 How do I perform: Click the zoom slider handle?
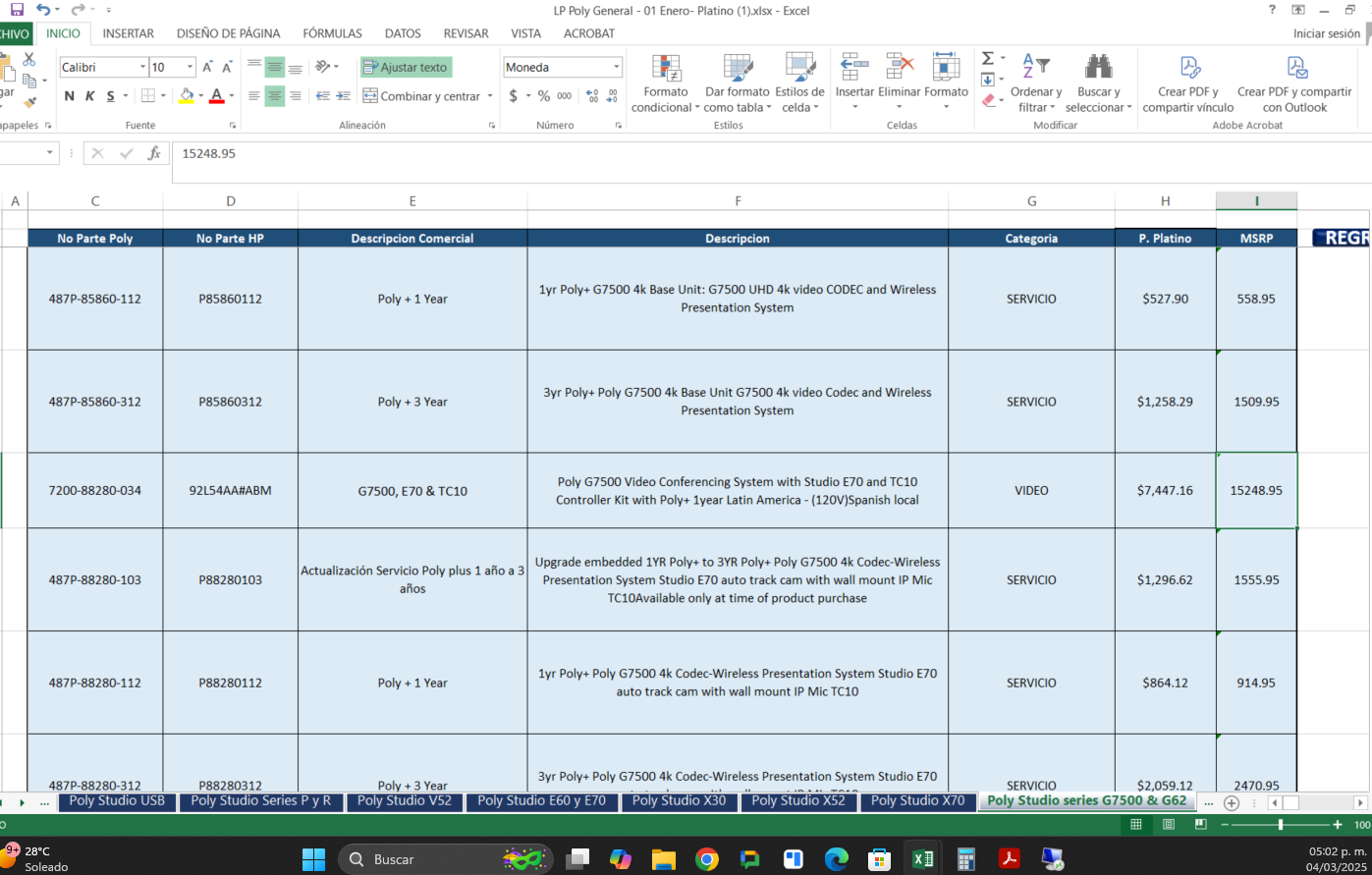pyautogui.click(x=1281, y=825)
